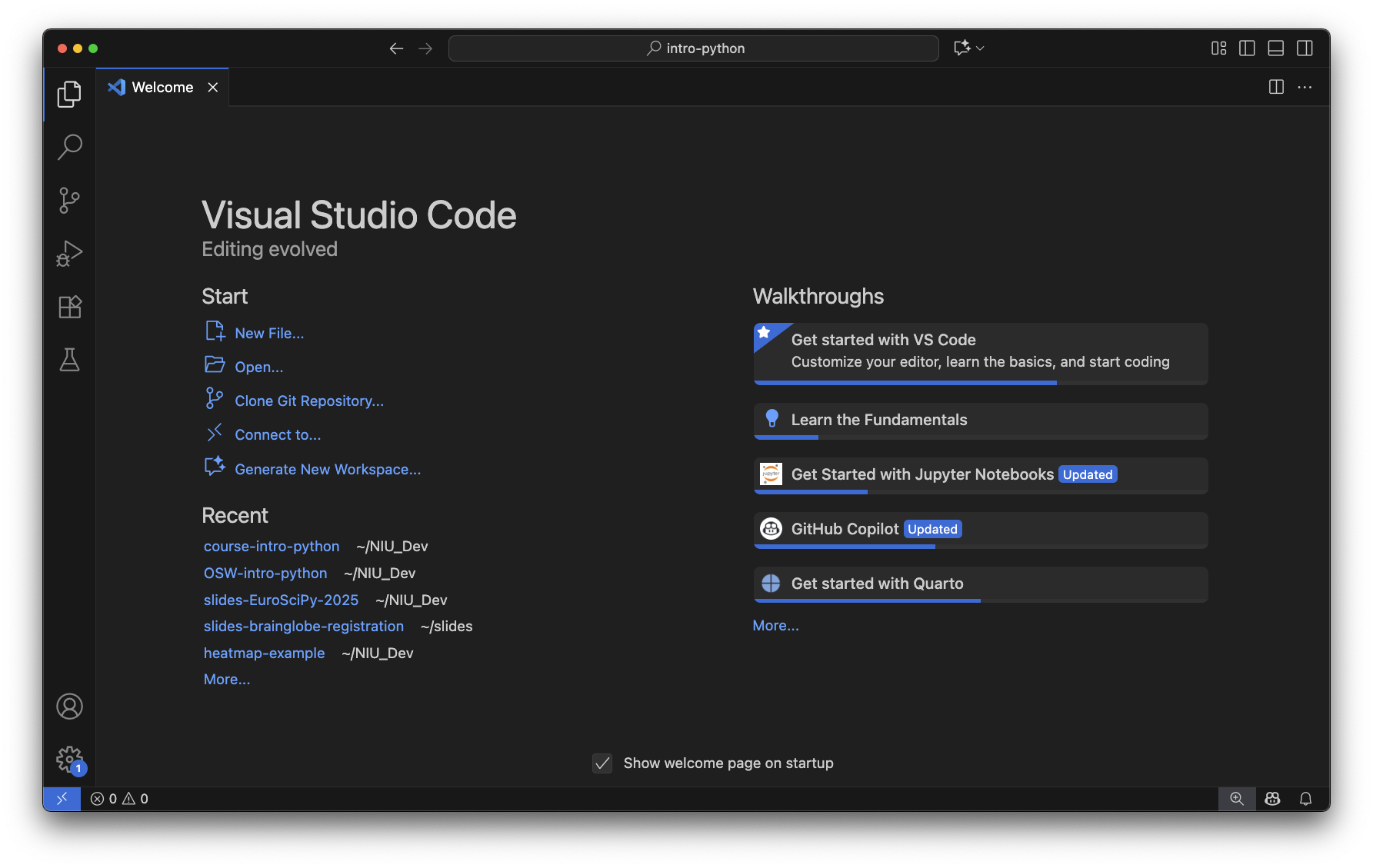Open the Run and Debug view
The height and width of the screenshot is (868, 1373).
(69, 254)
